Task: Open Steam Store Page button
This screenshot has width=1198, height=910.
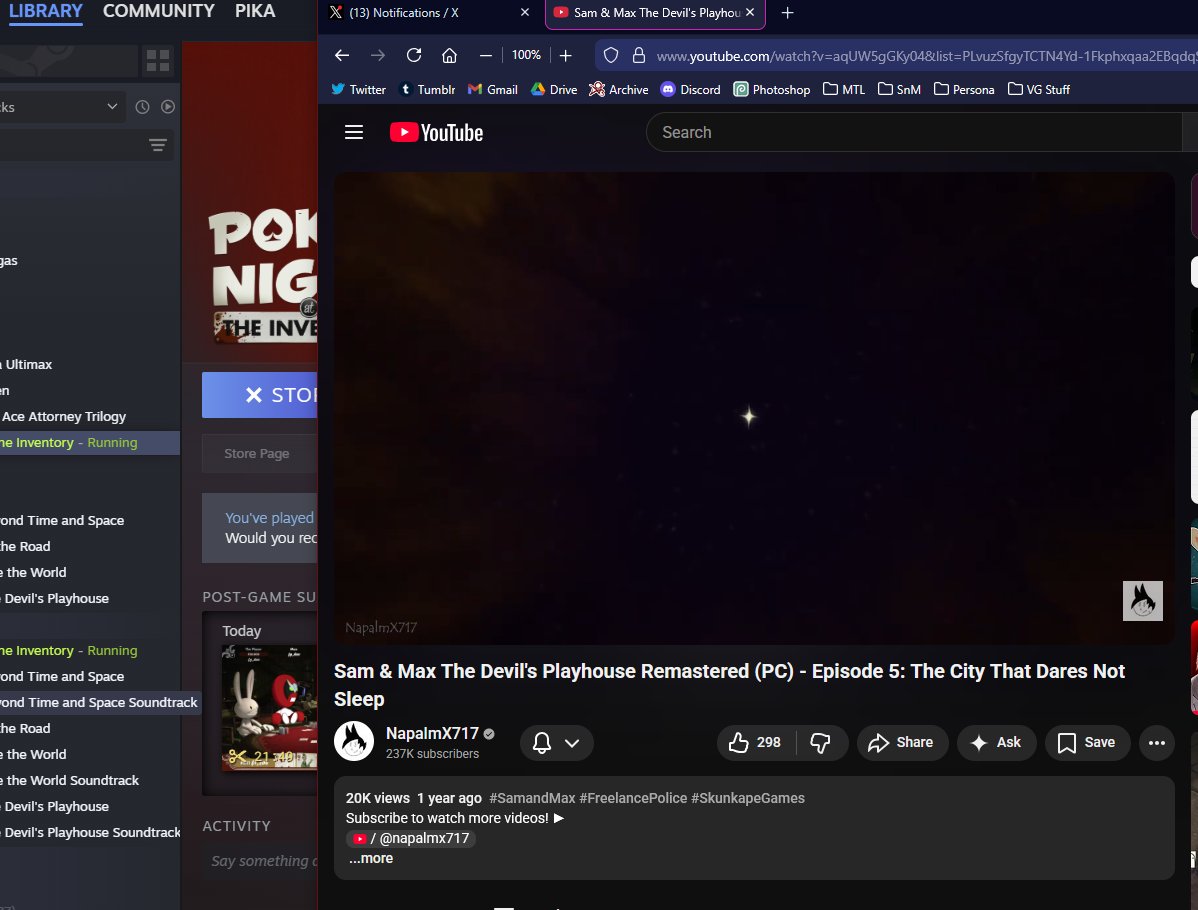Action: (260, 453)
